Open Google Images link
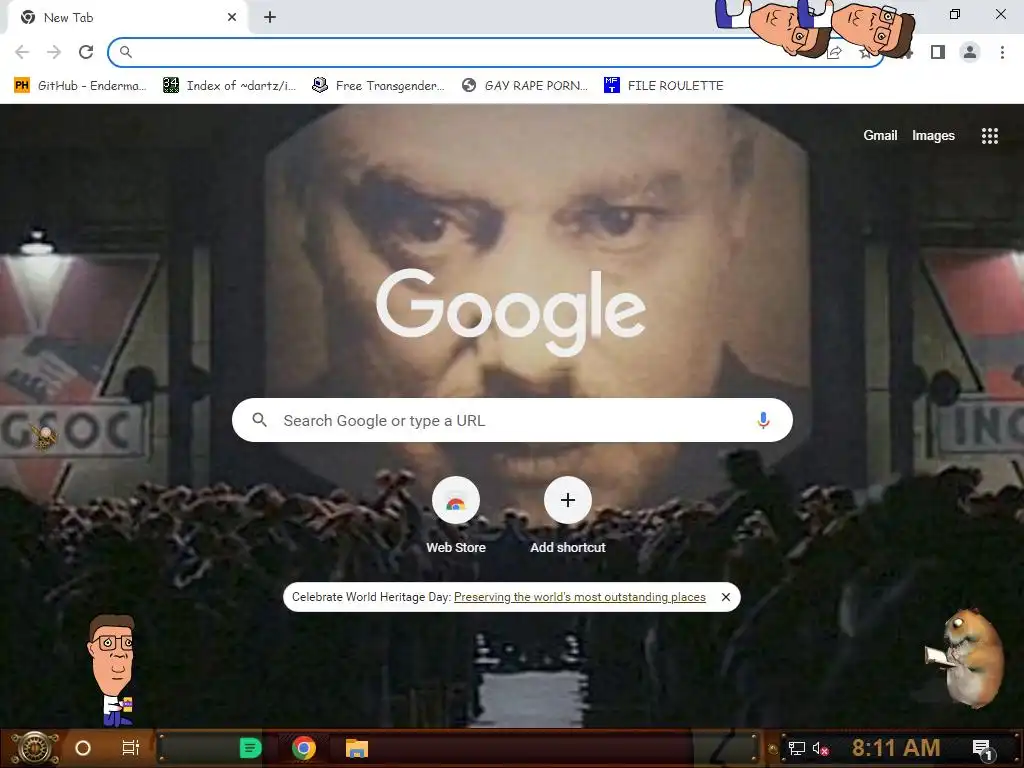 (x=933, y=135)
